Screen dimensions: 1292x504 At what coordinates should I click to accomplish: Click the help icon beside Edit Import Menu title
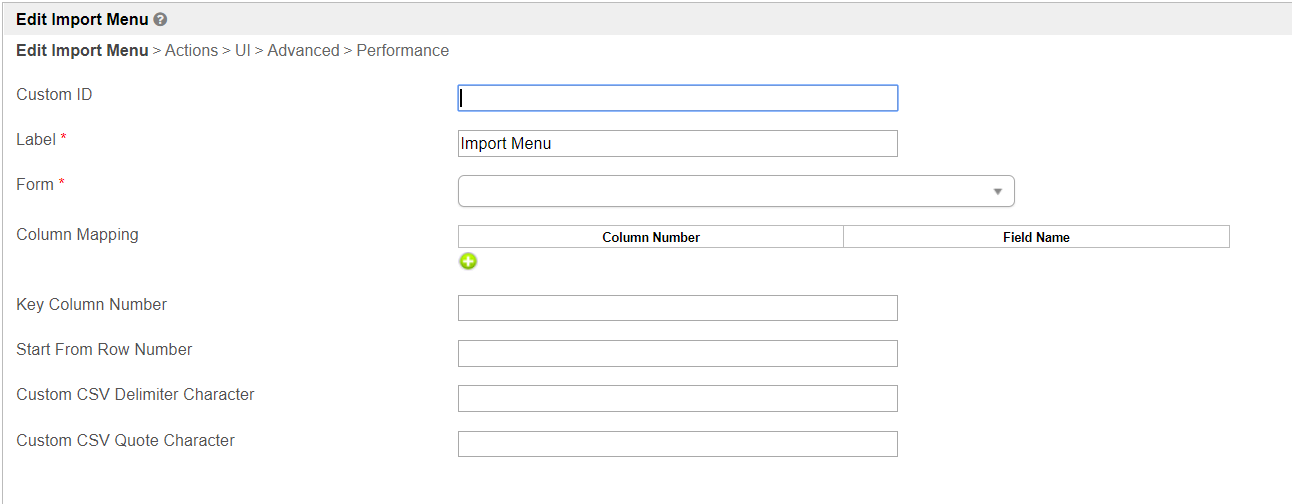tap(161, 19)
